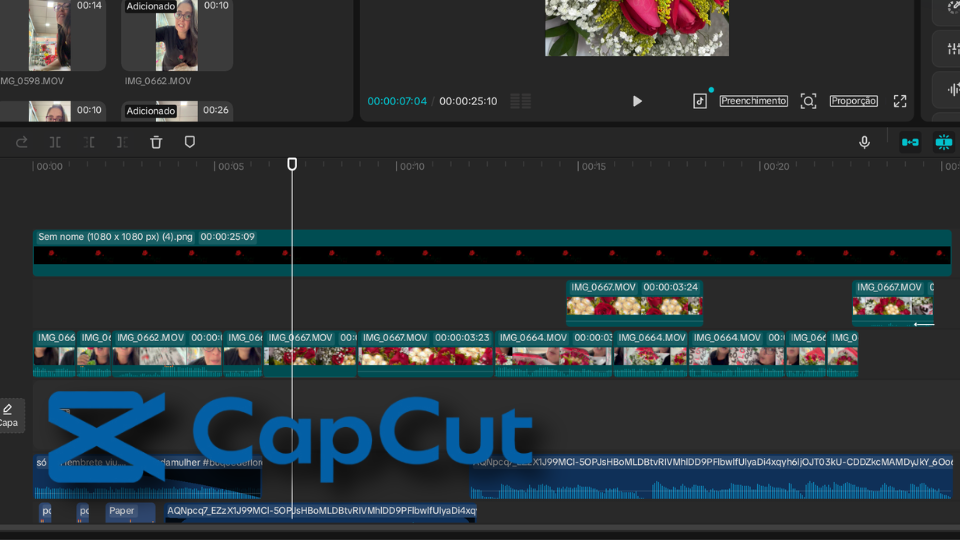Click the playhead handle on ruler
This screenshot has height=540, width=960.
click(292, 163)
